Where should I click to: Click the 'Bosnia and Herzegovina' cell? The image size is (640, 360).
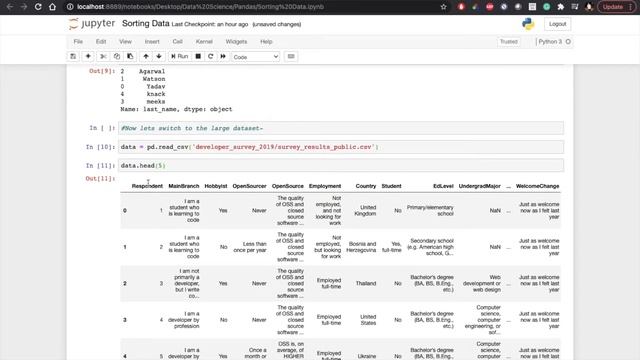pyautogui.click(x=361, y=247)
